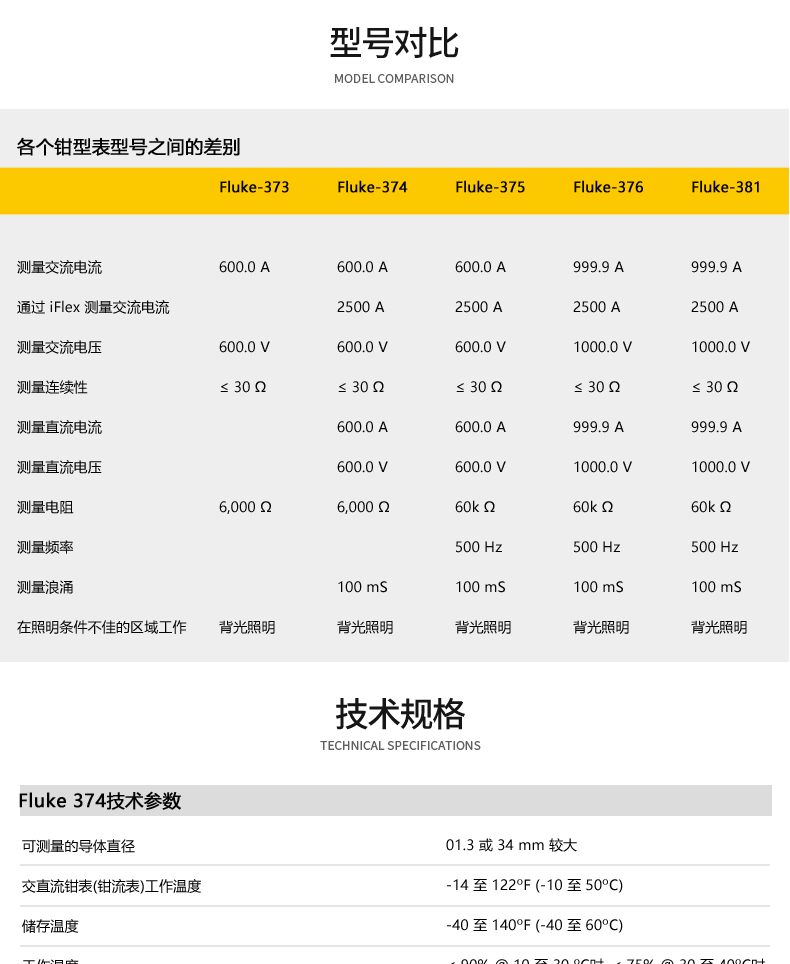
Task: Select the 测量连续性 row label
Action: (52, 387)
